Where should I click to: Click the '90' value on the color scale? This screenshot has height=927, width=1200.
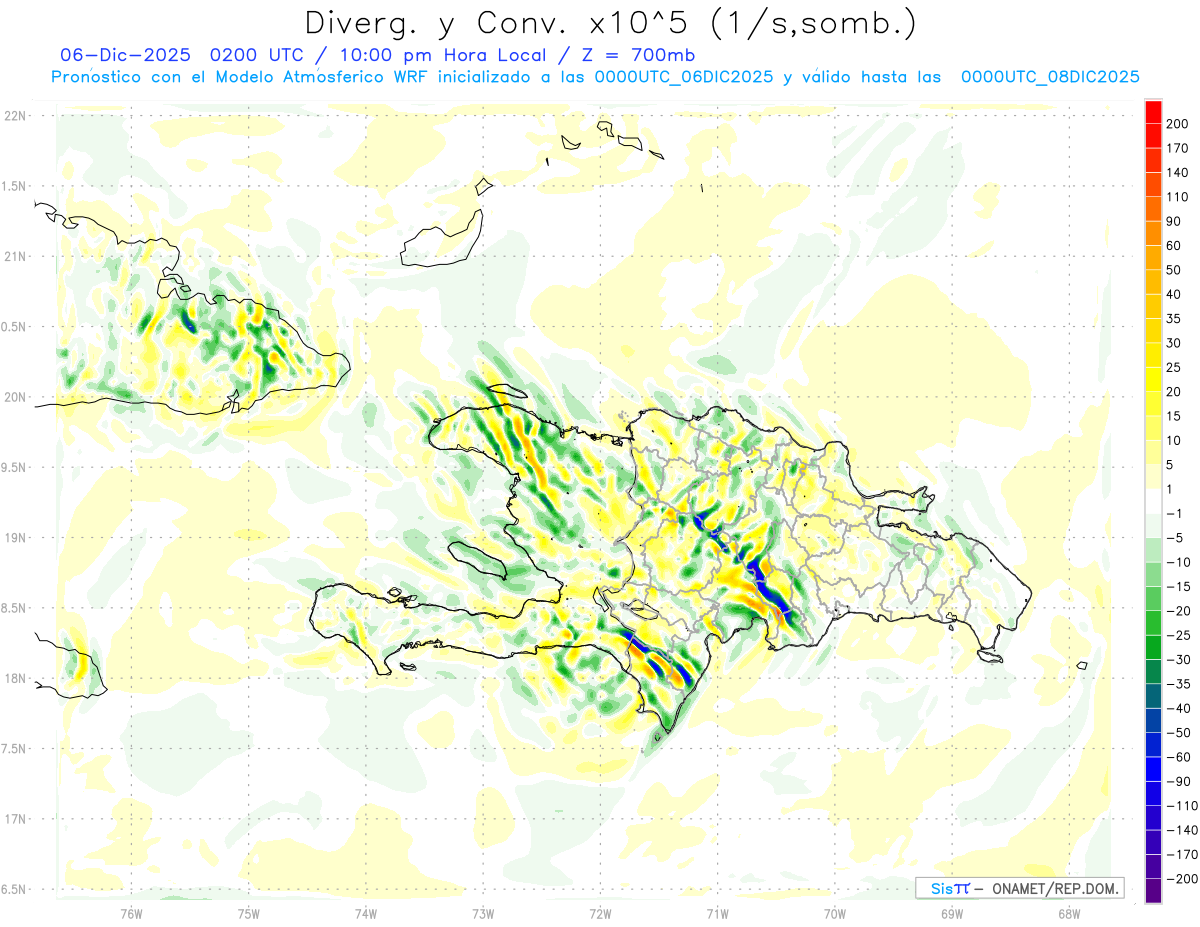pyautogui.click(x=1175, y=222)
